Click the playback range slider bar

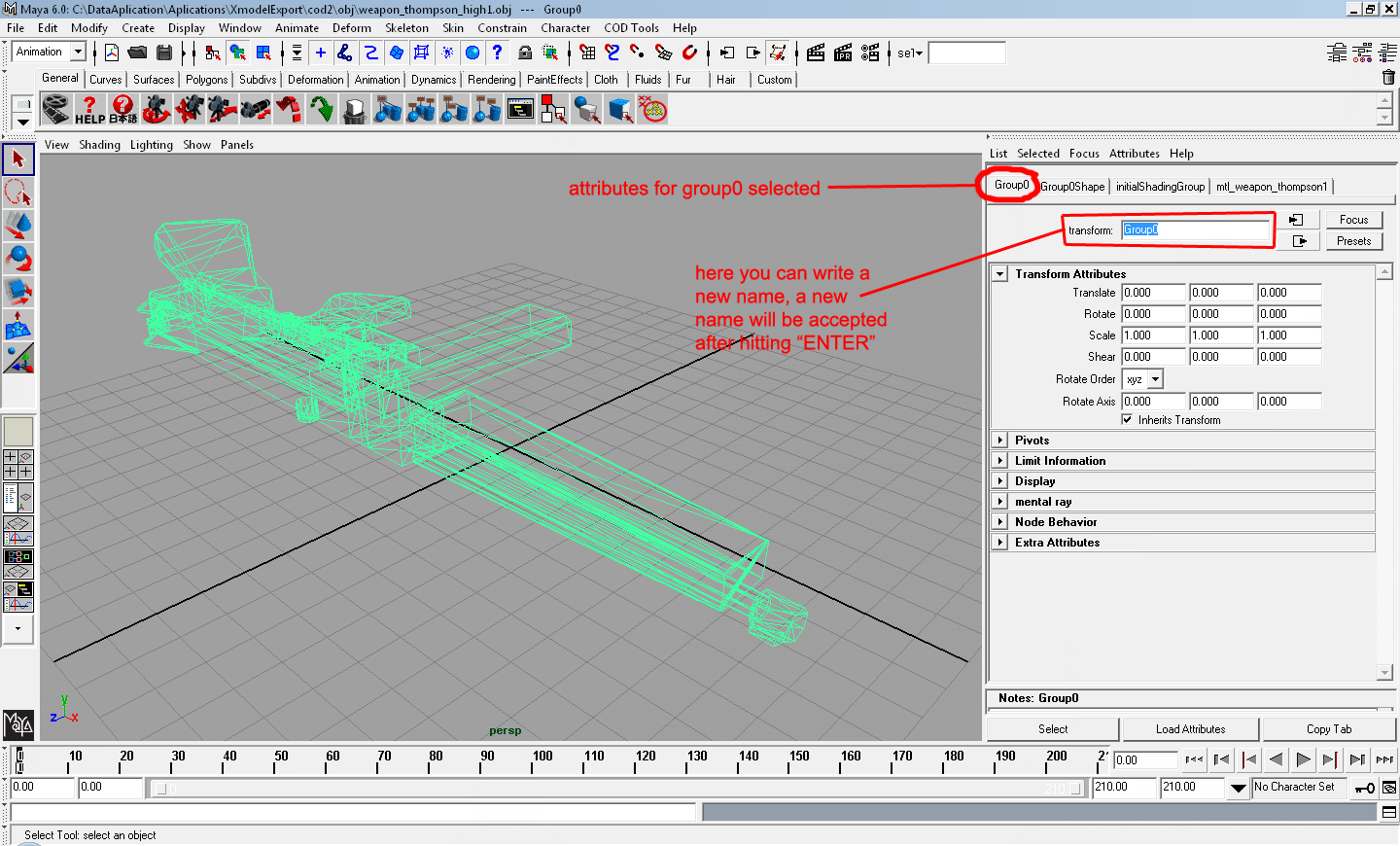point(620,789)
